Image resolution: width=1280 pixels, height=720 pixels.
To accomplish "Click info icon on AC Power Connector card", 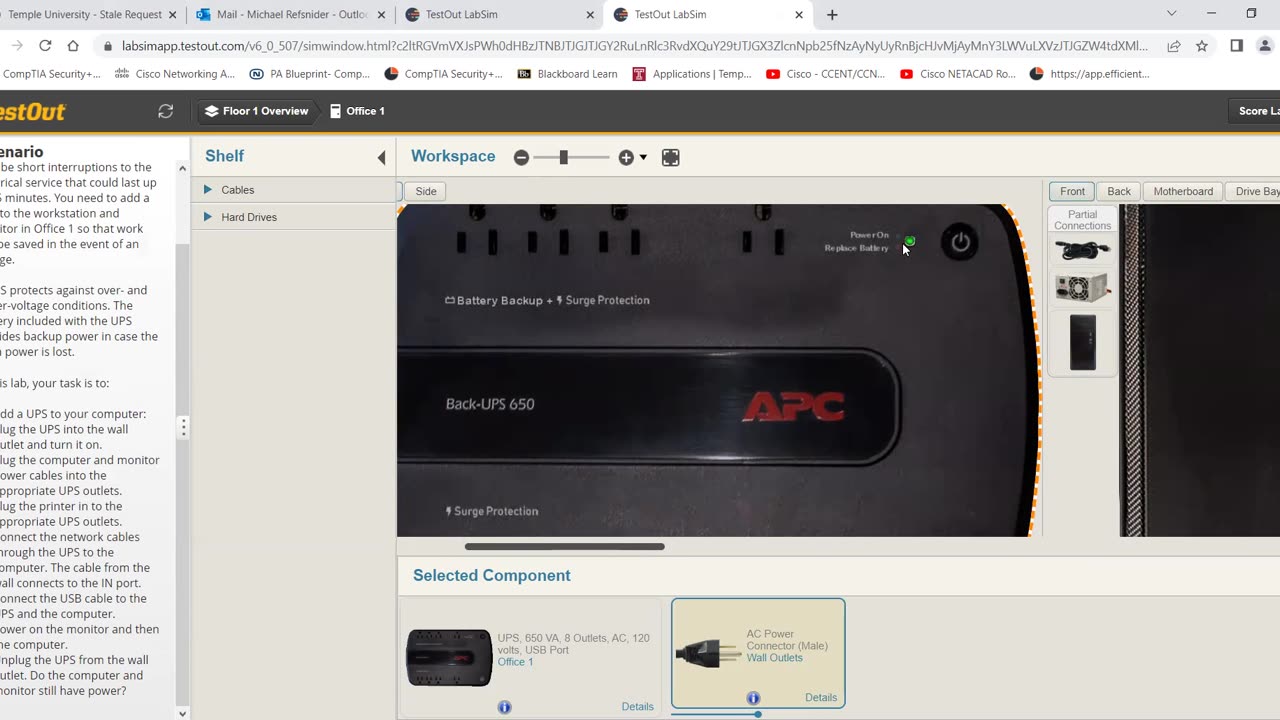I will [x=753, y=698].
